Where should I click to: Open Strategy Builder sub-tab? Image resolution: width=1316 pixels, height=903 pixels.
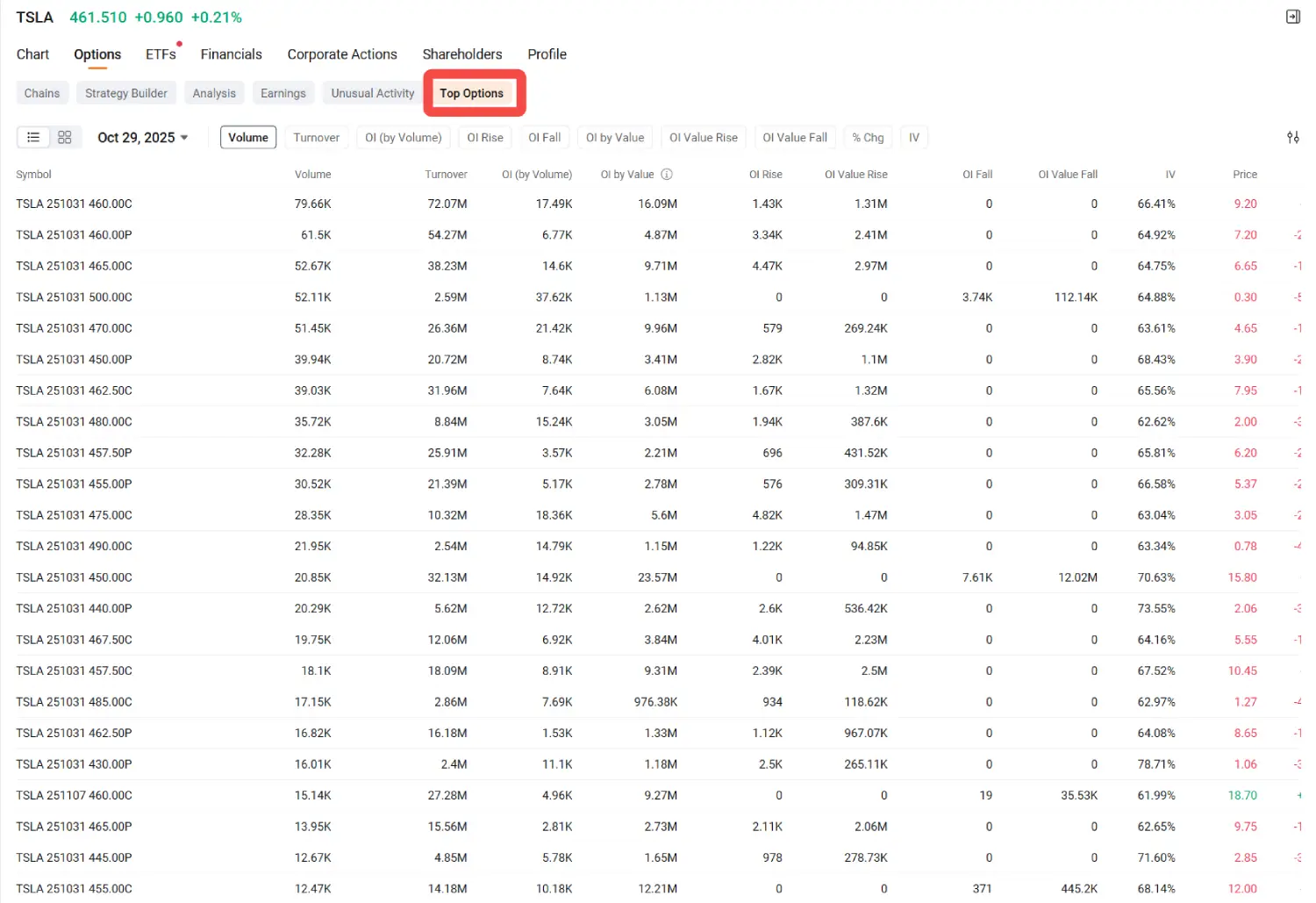[x=126, y=93]
